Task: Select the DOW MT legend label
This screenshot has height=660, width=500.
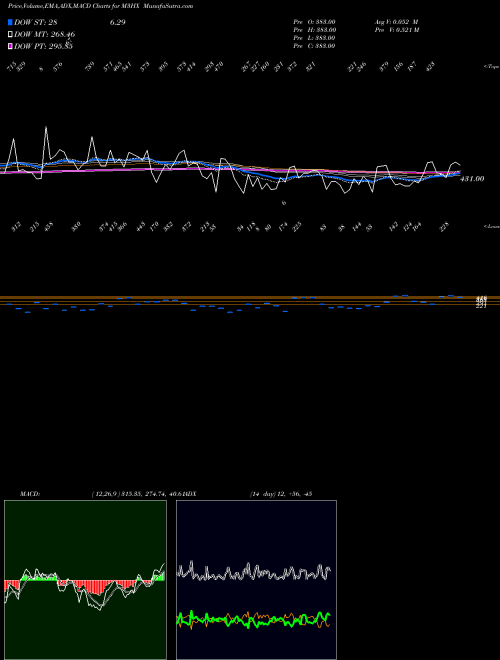Action: (x=45, y=35)
